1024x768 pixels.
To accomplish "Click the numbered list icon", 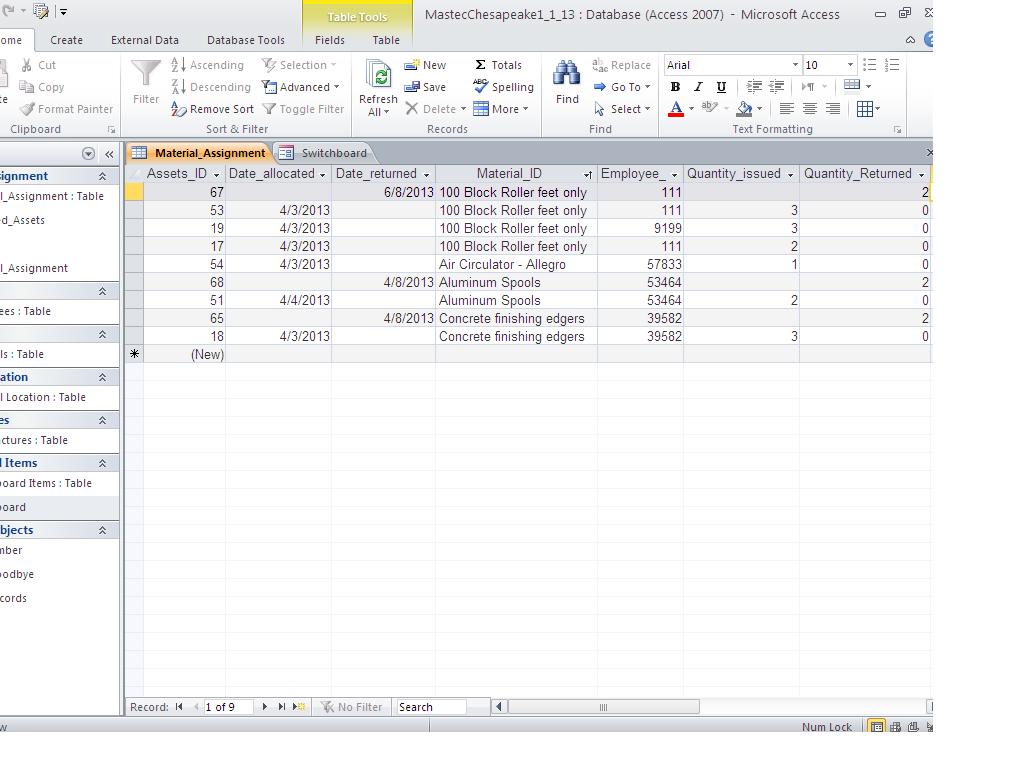I will tap(892, 65).
